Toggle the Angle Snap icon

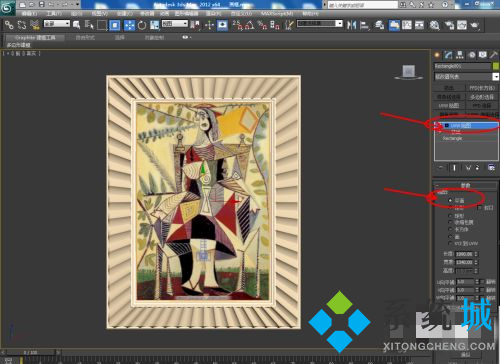250,25
